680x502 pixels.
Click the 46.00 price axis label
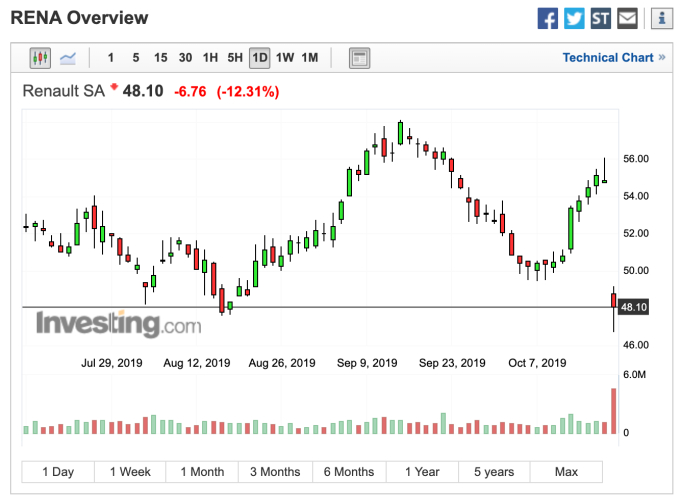point(636,345)
